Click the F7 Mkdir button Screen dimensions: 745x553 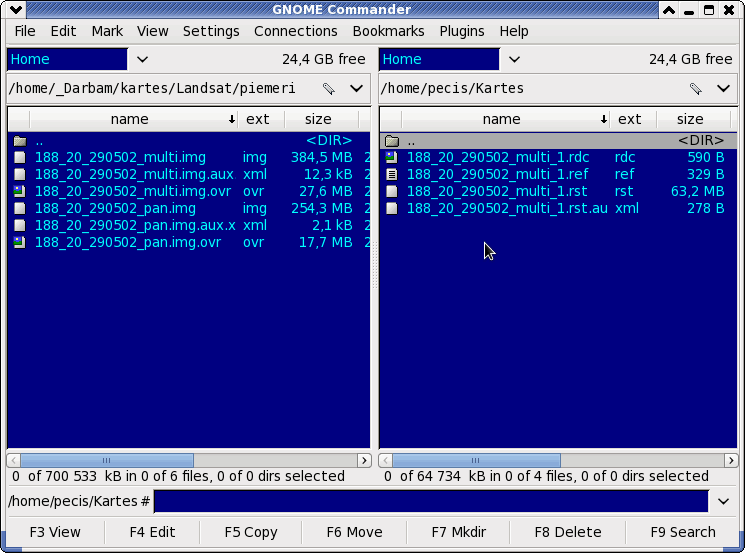point(458,532)
